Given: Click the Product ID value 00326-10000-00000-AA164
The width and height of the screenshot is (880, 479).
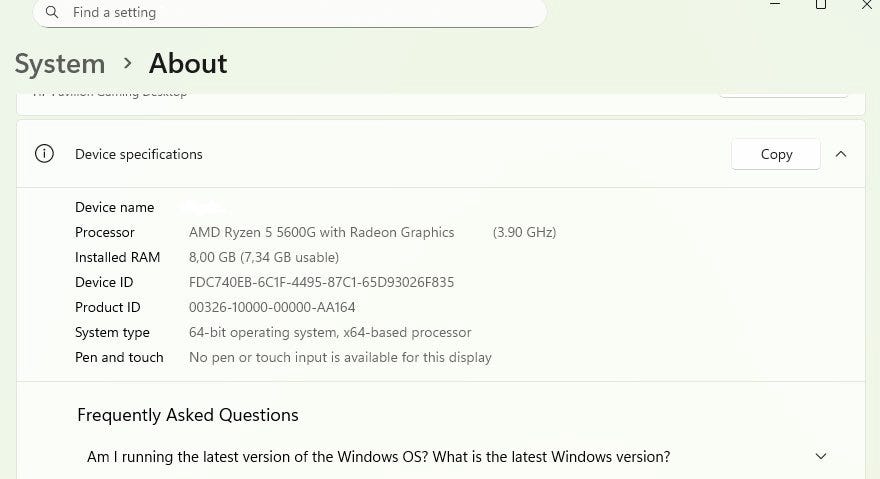Looking at the screenshot, I should coord(272,307).
